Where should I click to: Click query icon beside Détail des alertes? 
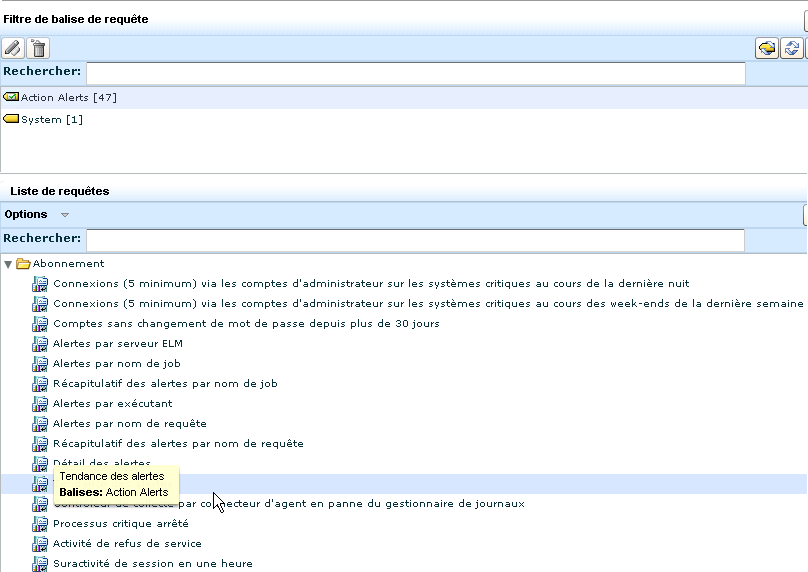coord(40,464)
